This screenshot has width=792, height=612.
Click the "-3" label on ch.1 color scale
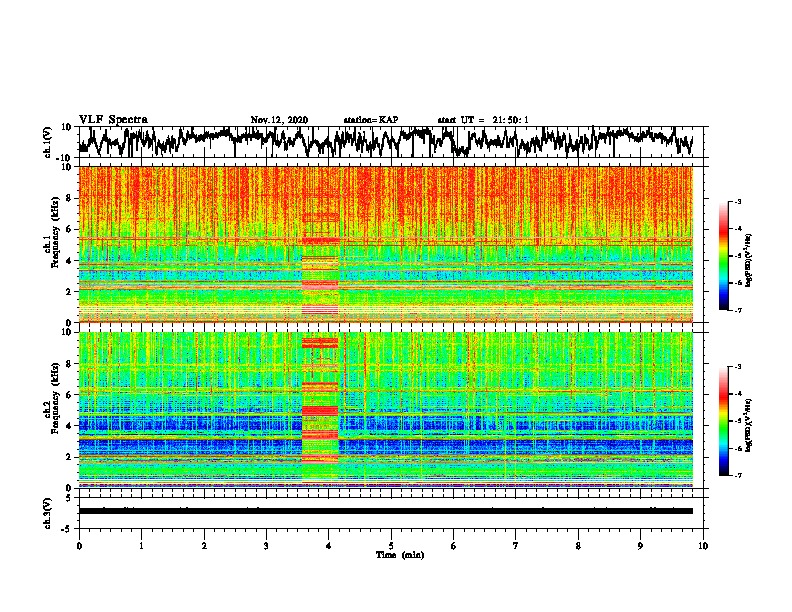(738, 202)
